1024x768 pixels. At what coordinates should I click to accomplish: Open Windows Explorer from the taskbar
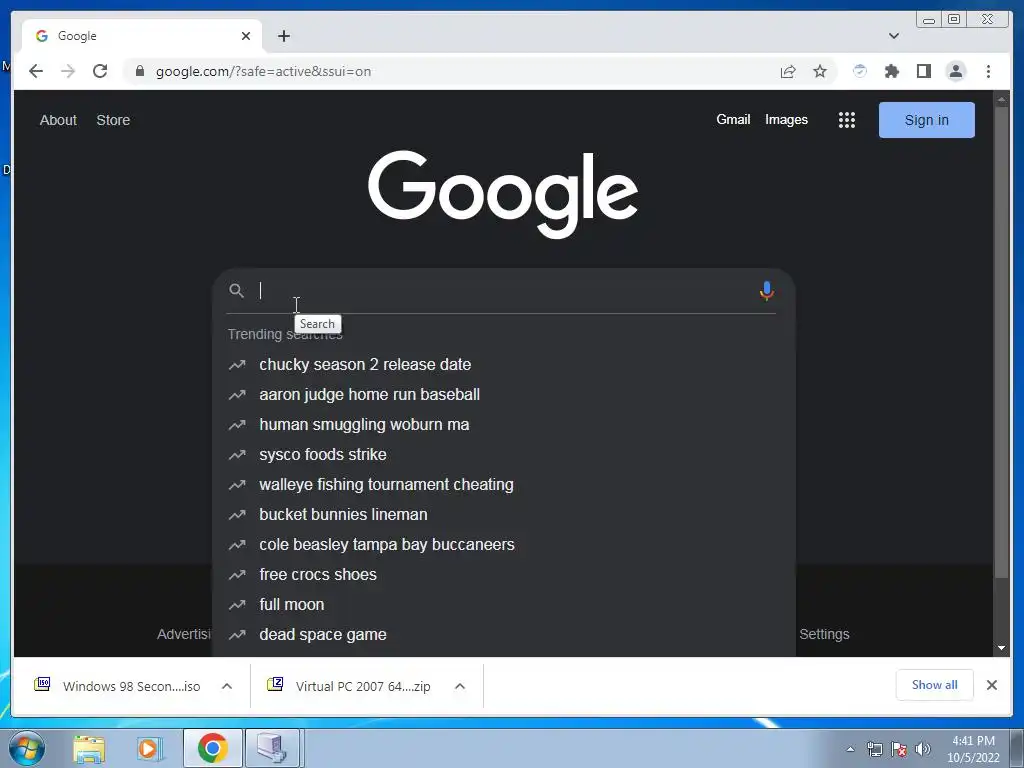click(89, 748)
